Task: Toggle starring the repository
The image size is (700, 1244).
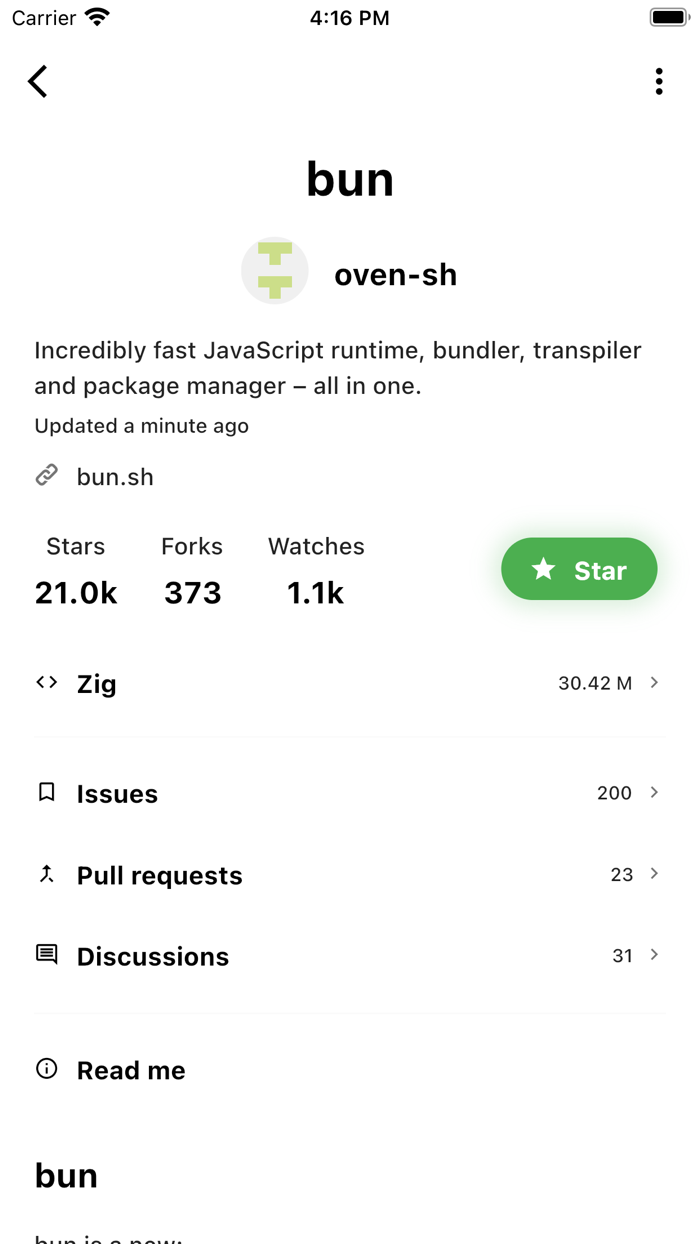Action: pyautogui.click(x=579, y=569)
